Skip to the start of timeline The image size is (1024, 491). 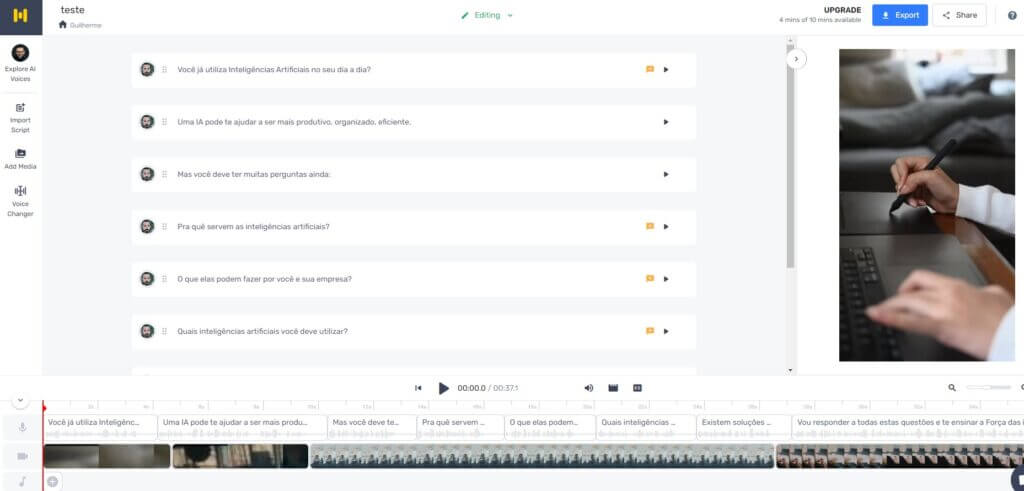click(x=418, y=388)
